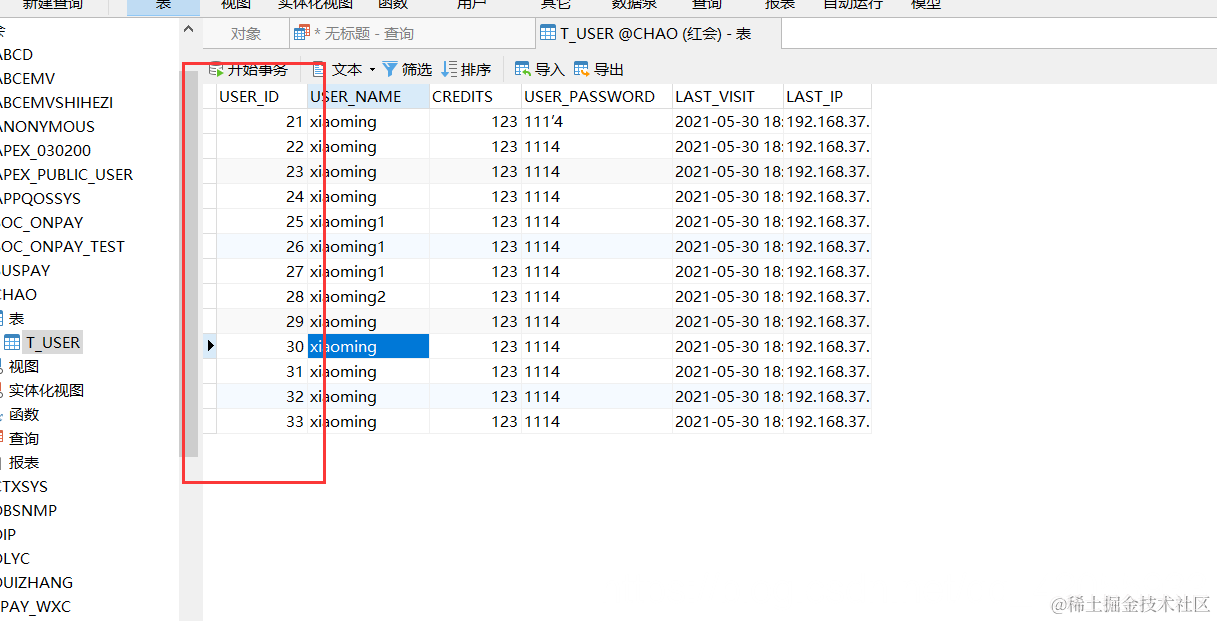Image resolution: width=1217 pixels, height=621 pixels.
Task: Select the ANONYMOUS schema
Action: (47, 127)
